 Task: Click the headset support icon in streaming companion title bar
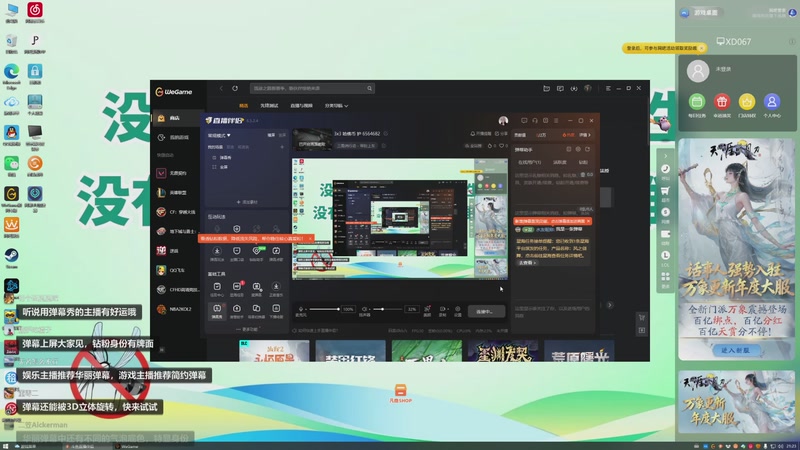click(x=535, y=120)
